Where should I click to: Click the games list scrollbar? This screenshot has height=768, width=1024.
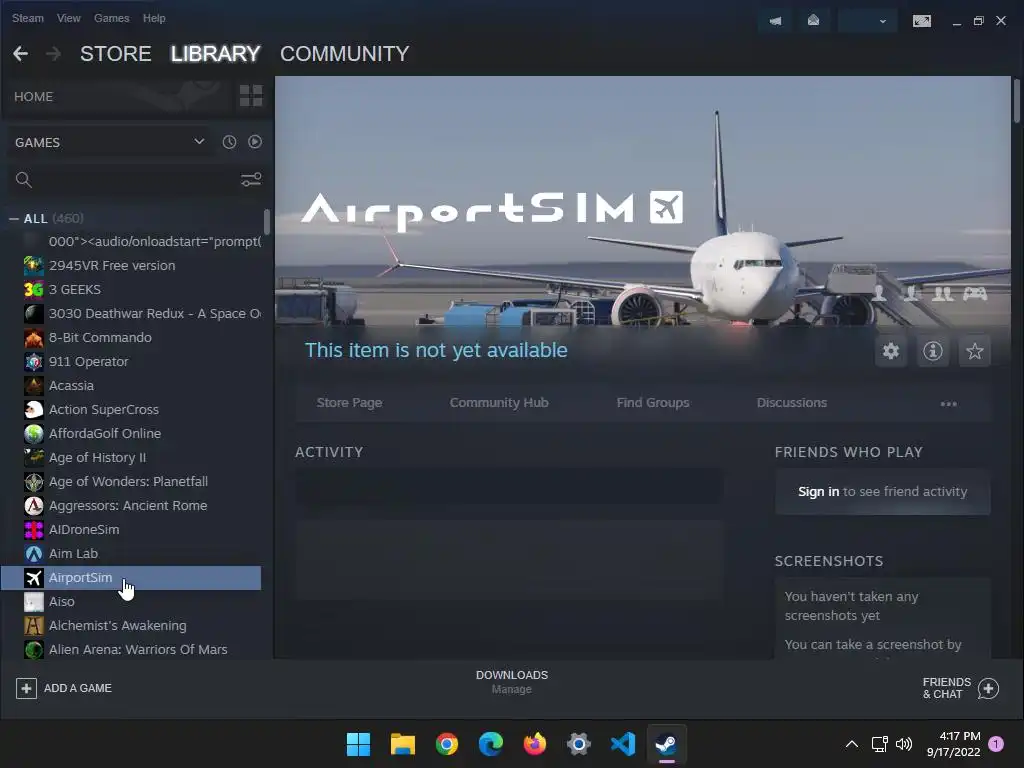(x=266, y=222)
